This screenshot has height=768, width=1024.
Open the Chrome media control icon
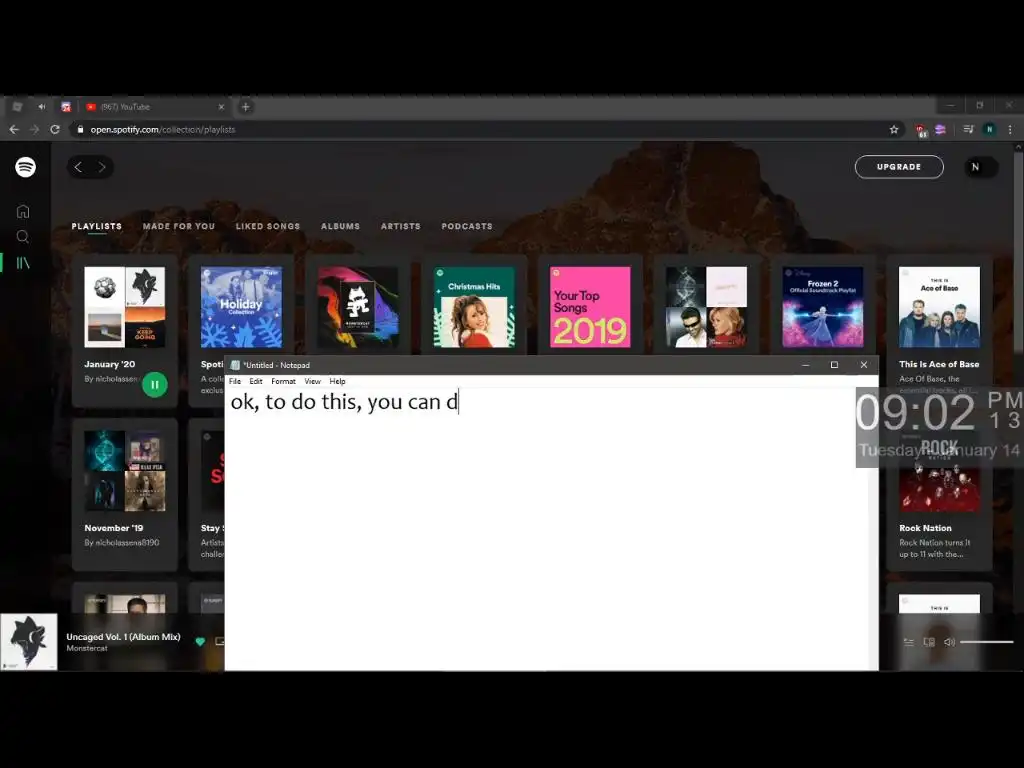[x=968, y=129]
